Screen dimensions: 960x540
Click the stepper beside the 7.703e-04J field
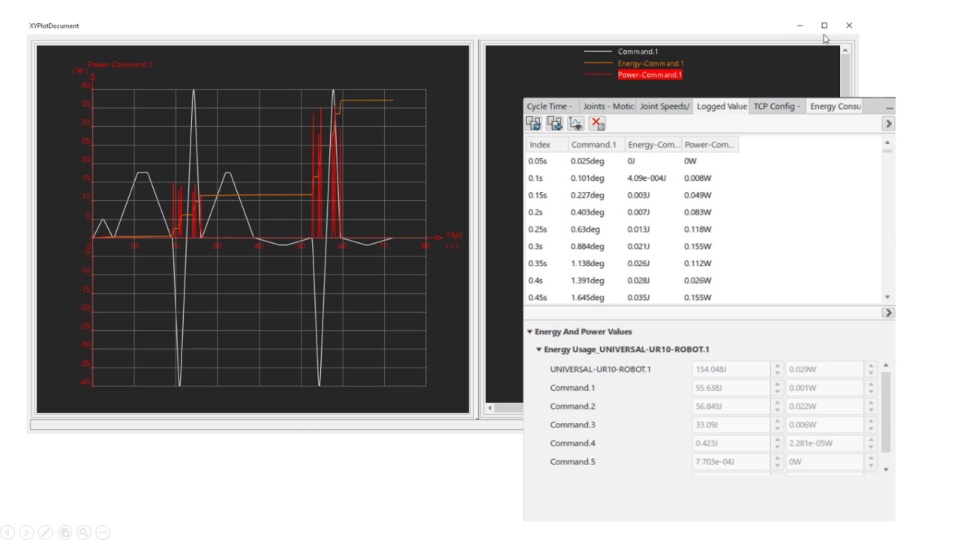pos(777,462)
